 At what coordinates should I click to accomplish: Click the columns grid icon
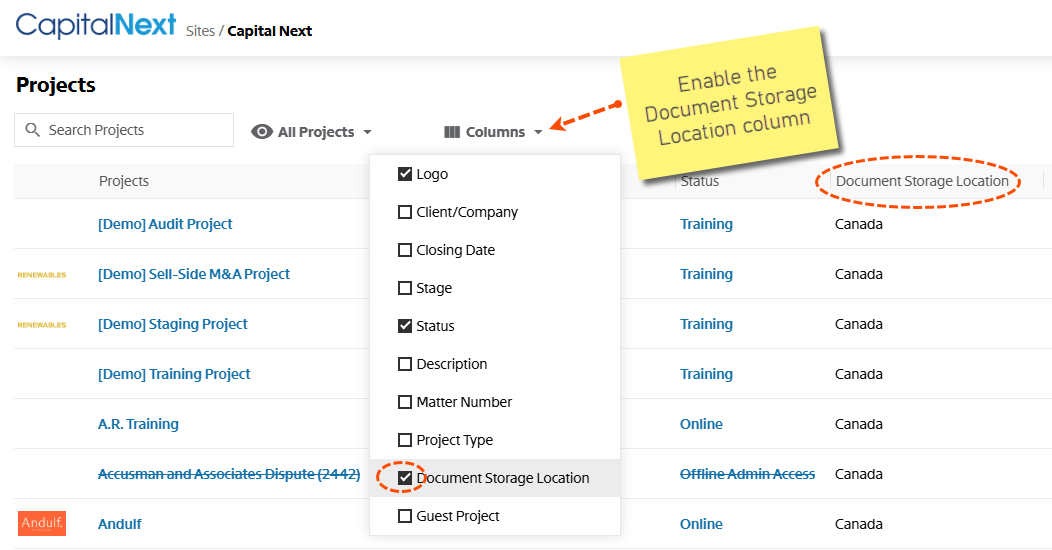tap(452, 132)
